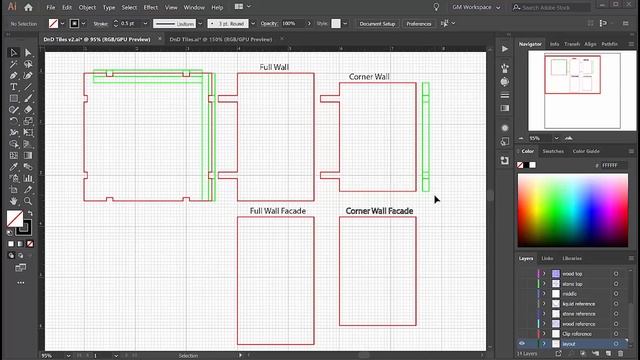The height and width of the screenshot is (360, 640).
Task: Activate the Zoom tool
Action: pyautogui.click(x=28, y=201)
